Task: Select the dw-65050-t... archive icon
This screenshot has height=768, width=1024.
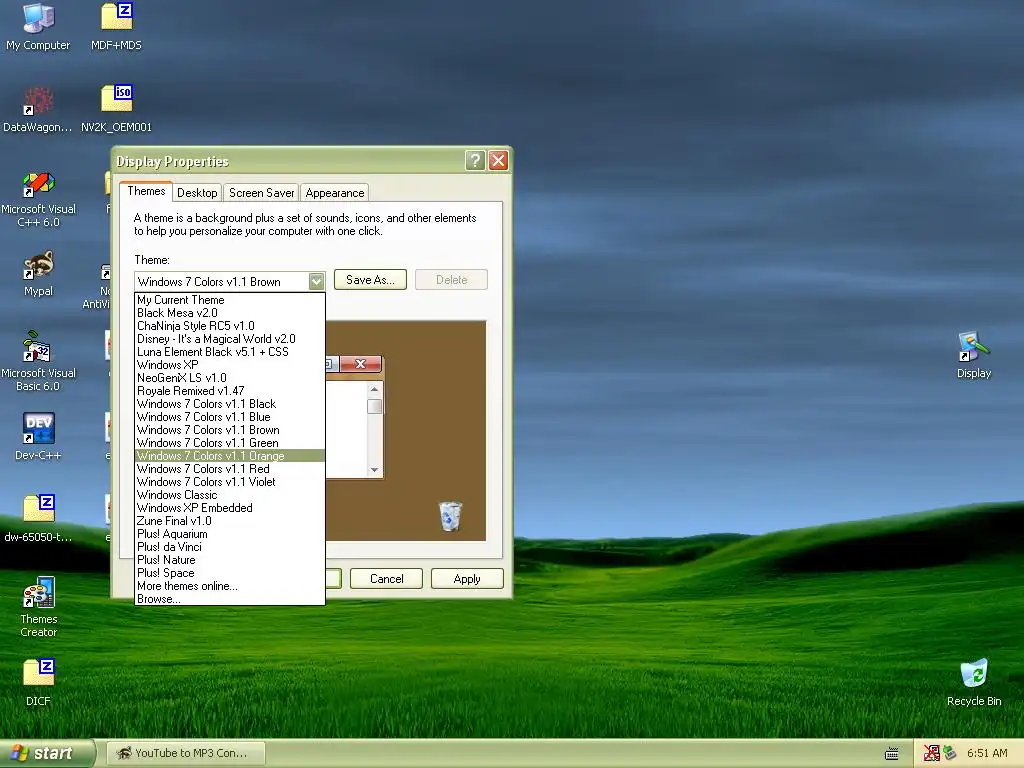Action: pyautogui.click(x=38, y=519)
